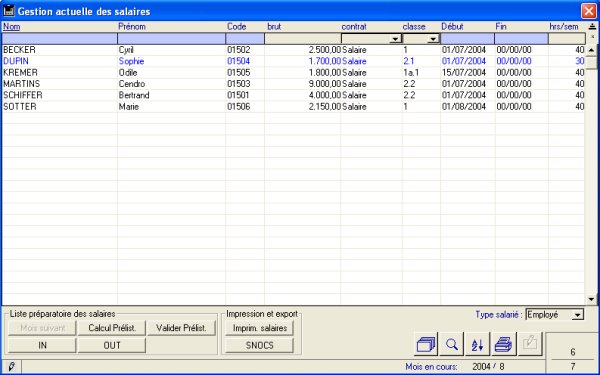Viewport: 600px width, 375px height.
Task: Sort by the Nom column header
Action: tap(11, 26)
